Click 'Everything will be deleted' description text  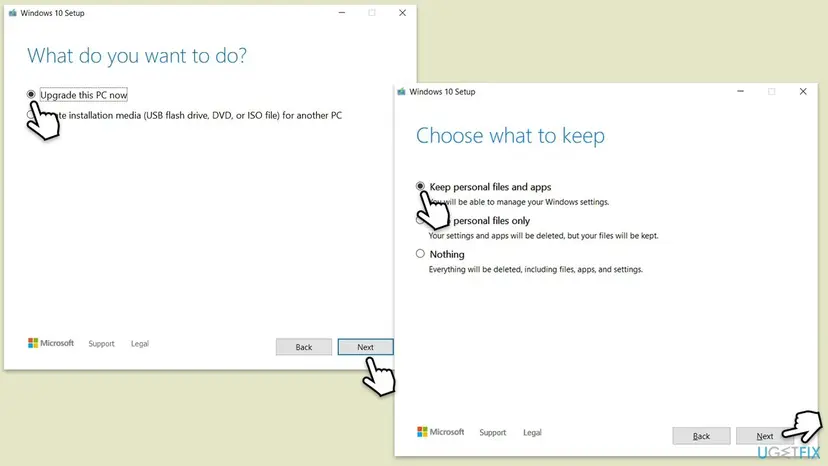click(535, 269)
